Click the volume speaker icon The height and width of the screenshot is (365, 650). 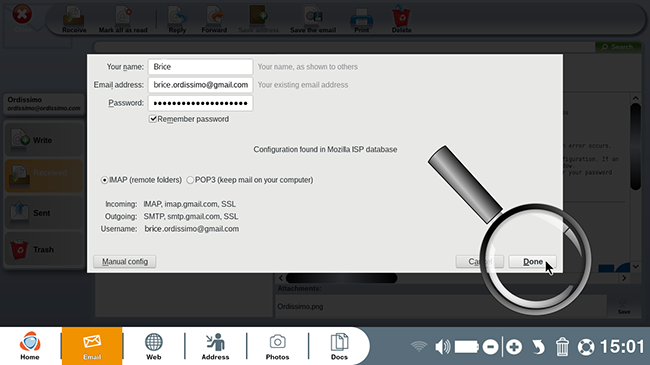click(443, 346)
